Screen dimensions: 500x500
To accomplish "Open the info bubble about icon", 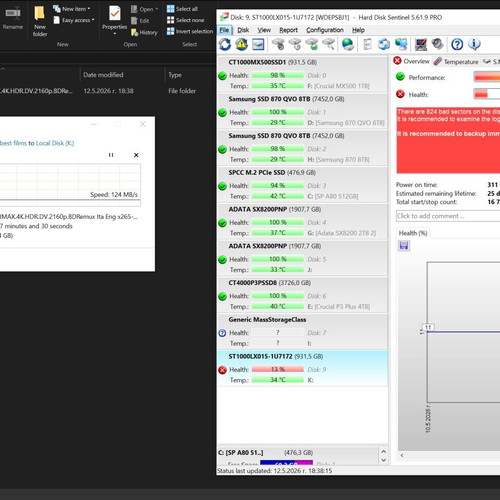I will [474, 44].
